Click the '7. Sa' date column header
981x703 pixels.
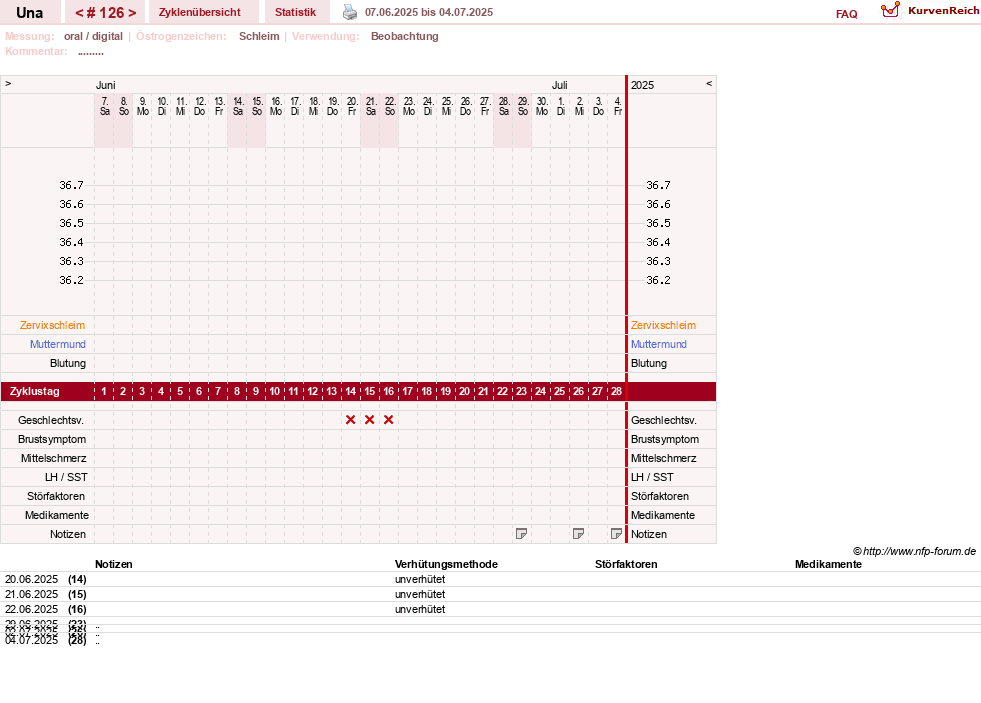pos(104,106)
